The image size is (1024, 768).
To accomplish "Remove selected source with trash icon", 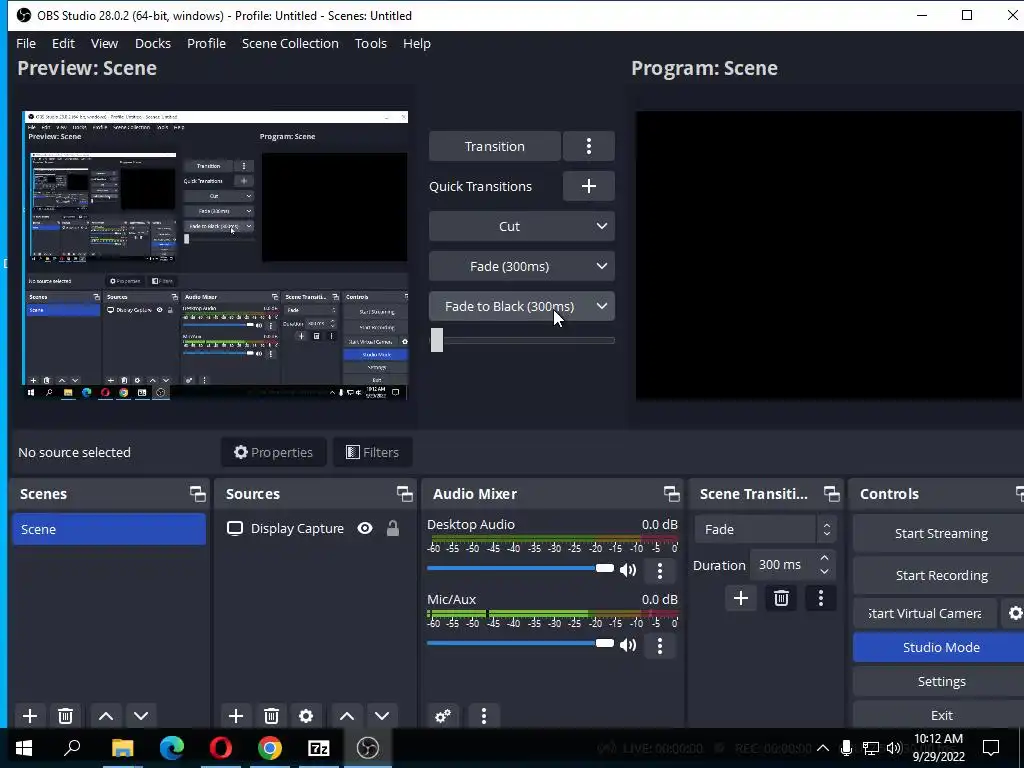I will pos(271,716).
